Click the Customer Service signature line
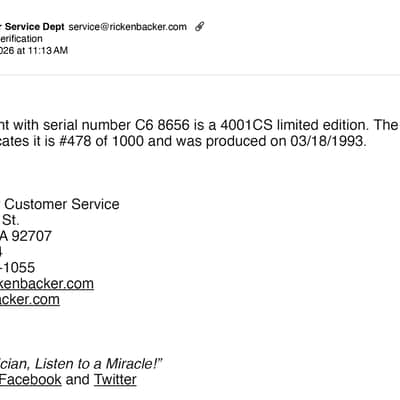This screenshot has height=400, width=400. click(x=62, y=204)
